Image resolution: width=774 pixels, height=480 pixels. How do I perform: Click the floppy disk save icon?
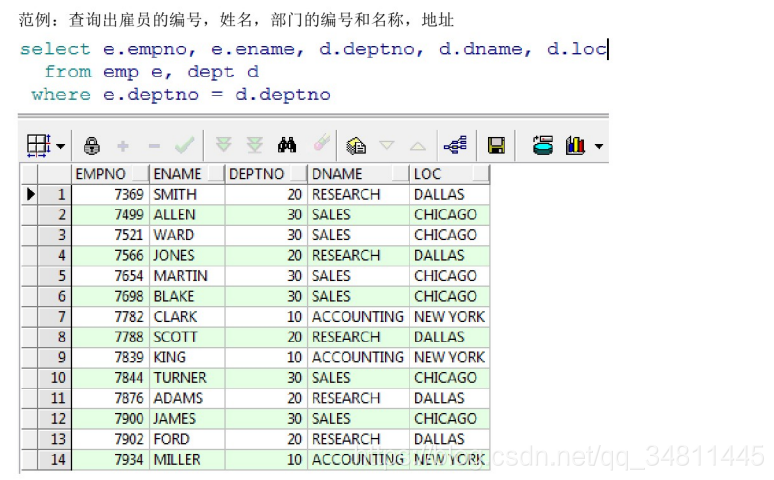(x=496, y=146)
